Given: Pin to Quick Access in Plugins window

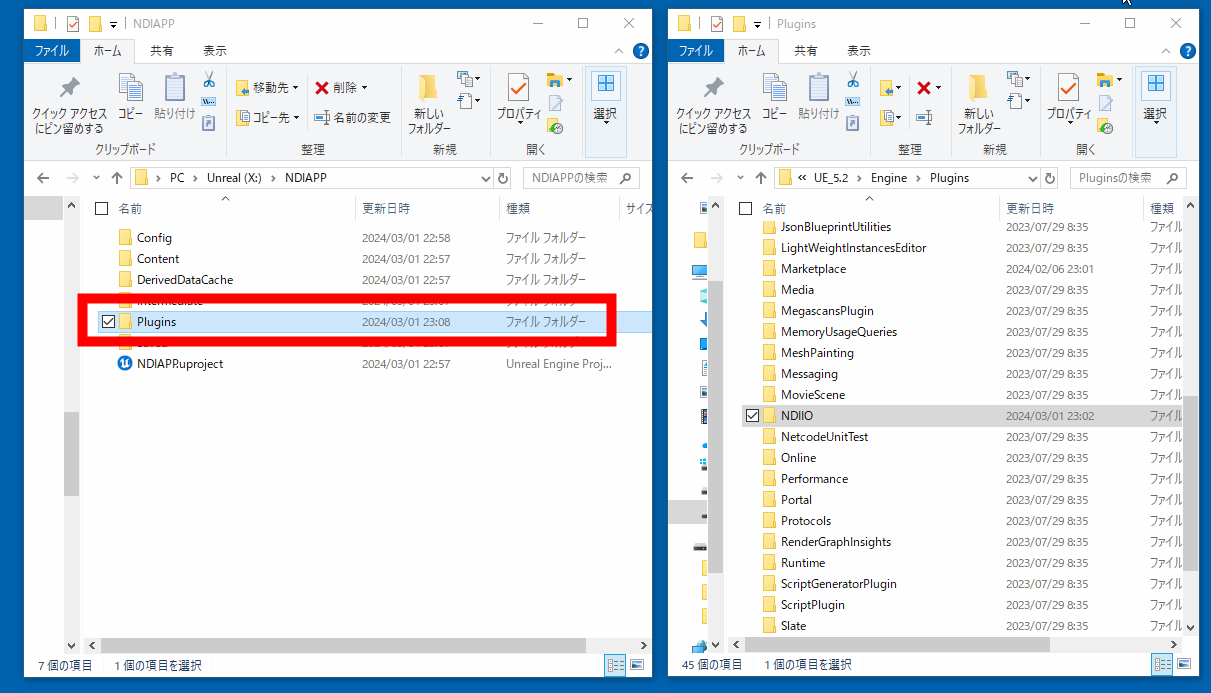Looking at the screenshot, I should point(713,103).
